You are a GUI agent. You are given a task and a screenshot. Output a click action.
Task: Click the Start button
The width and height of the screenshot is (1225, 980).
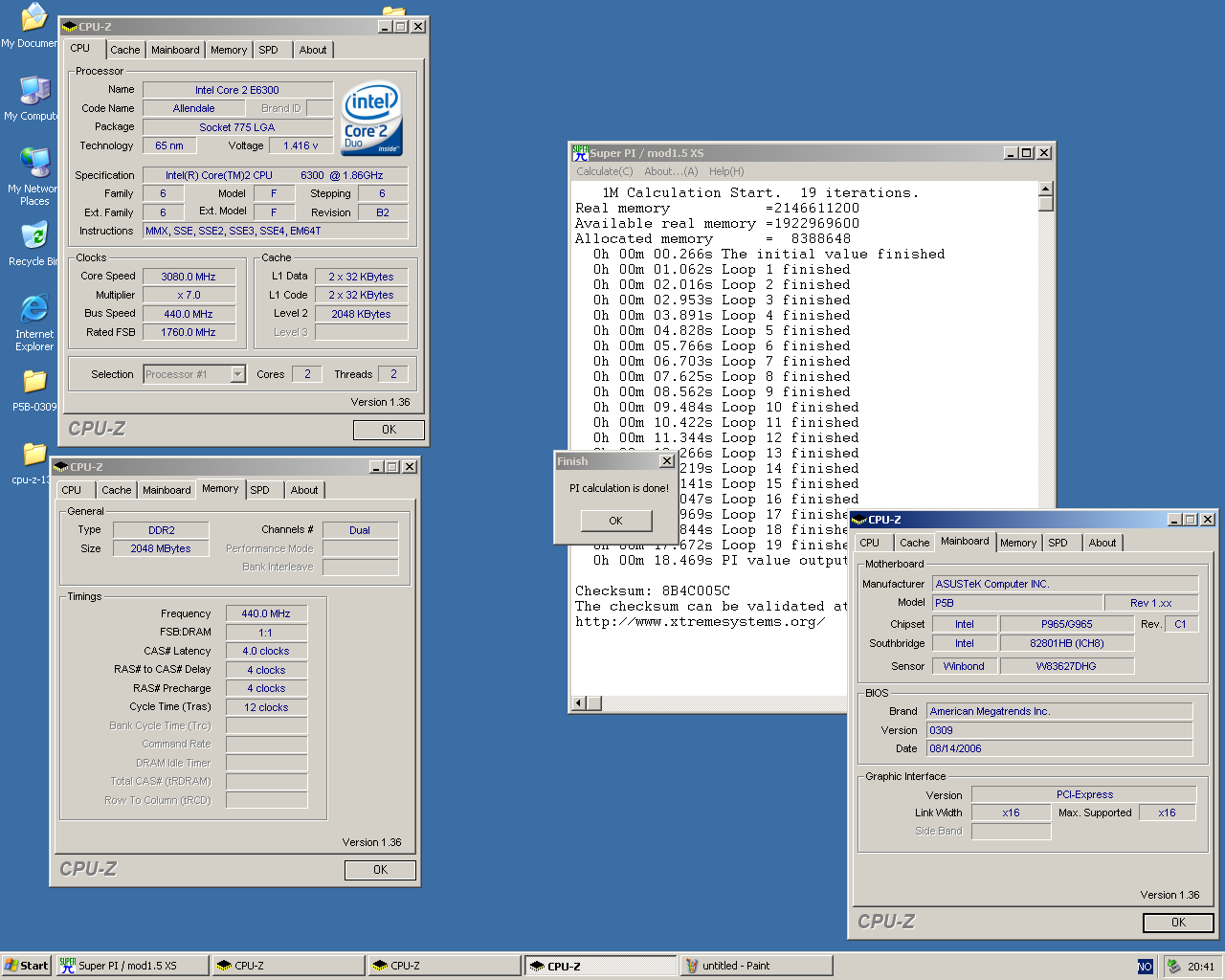point(26,966)
